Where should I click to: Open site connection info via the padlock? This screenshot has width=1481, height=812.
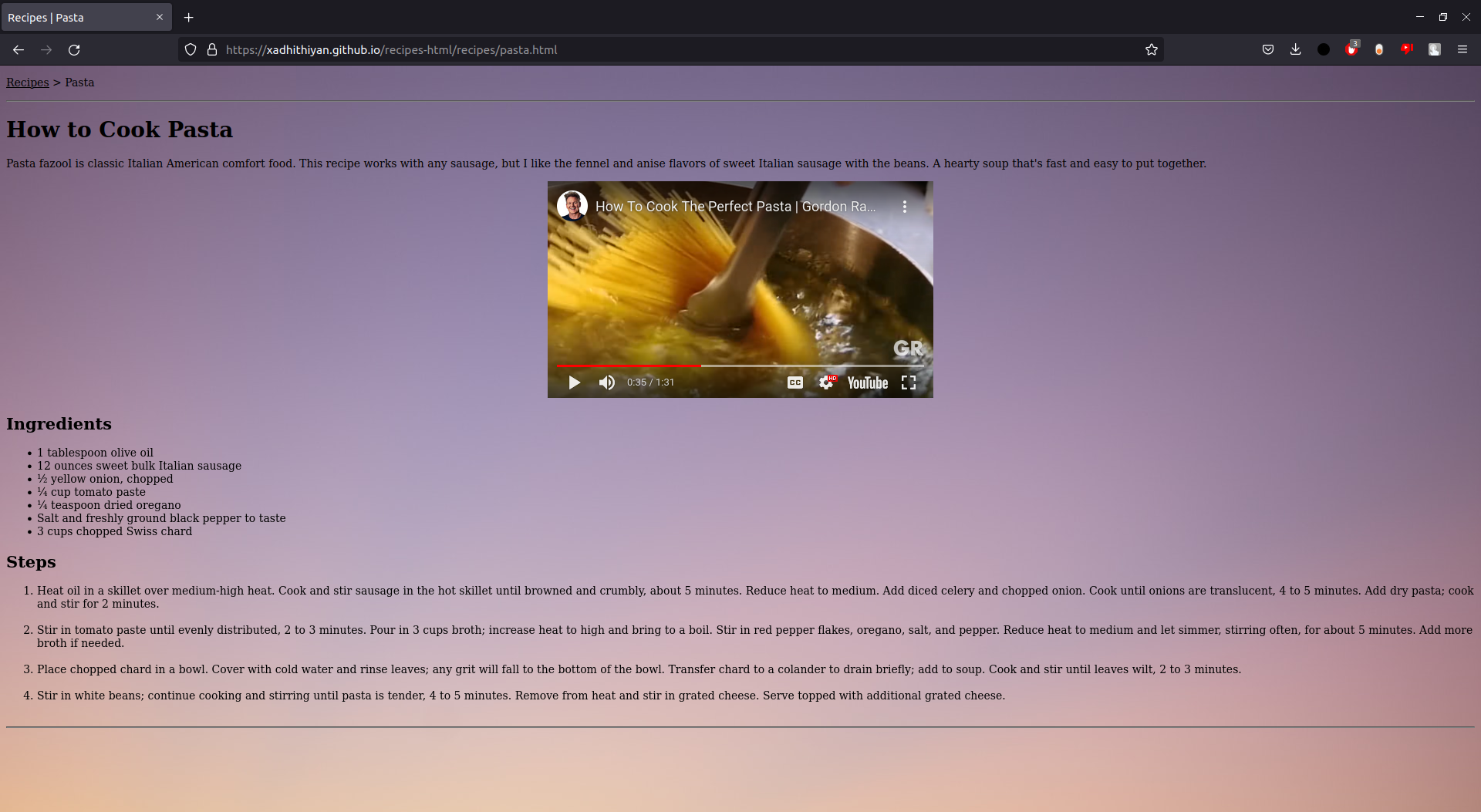click(211, 49)
